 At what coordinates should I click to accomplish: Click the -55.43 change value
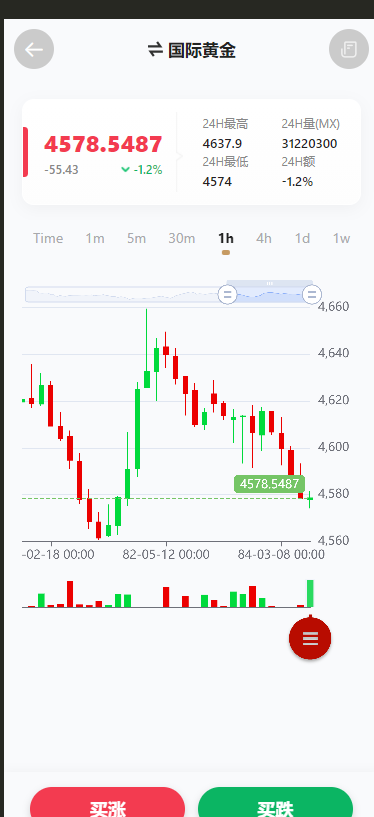[x=61, y=170]
